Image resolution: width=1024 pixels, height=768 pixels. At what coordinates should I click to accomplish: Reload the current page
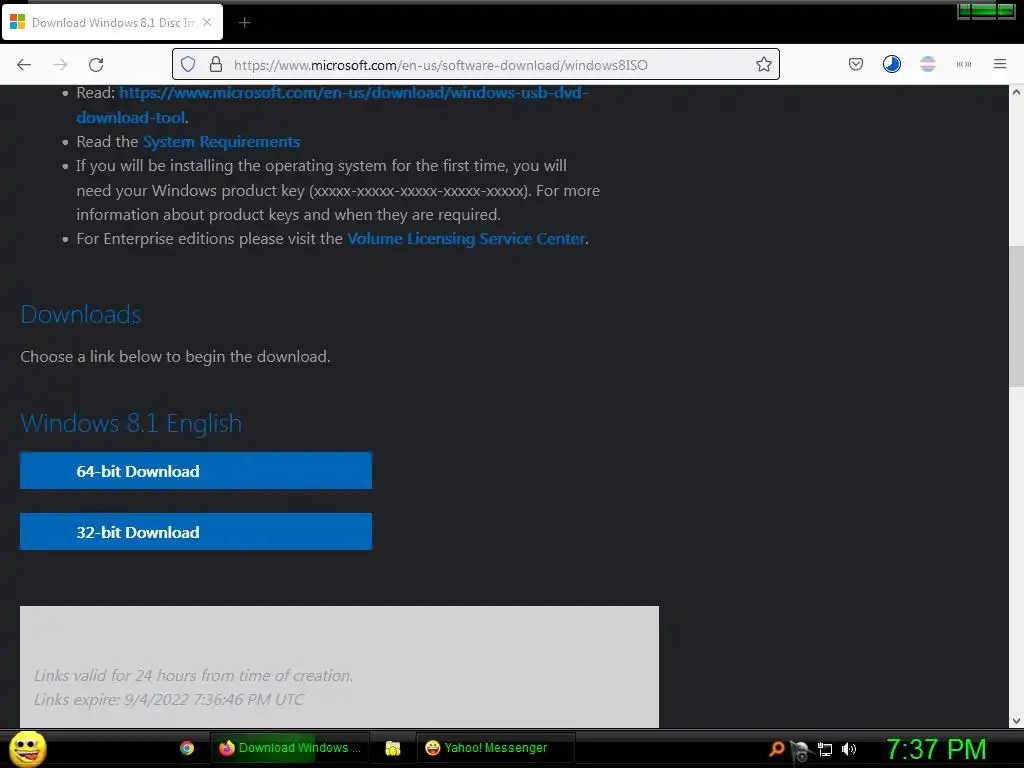point(96,65)
